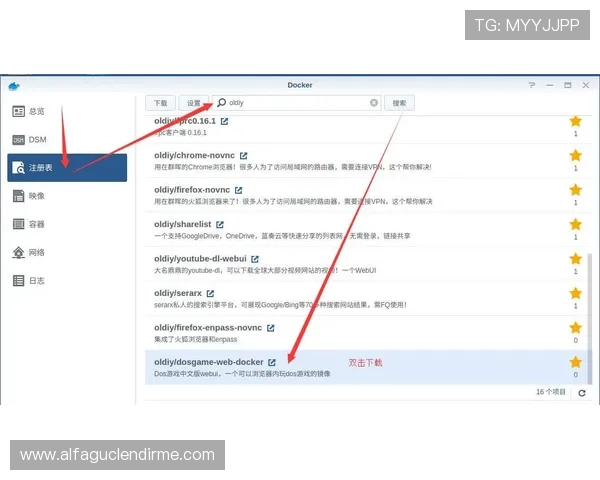The width and height of the screenshot is (600, 480).
Task: Select the oldiy/sharelist row name
Action: tap(183, 224)
